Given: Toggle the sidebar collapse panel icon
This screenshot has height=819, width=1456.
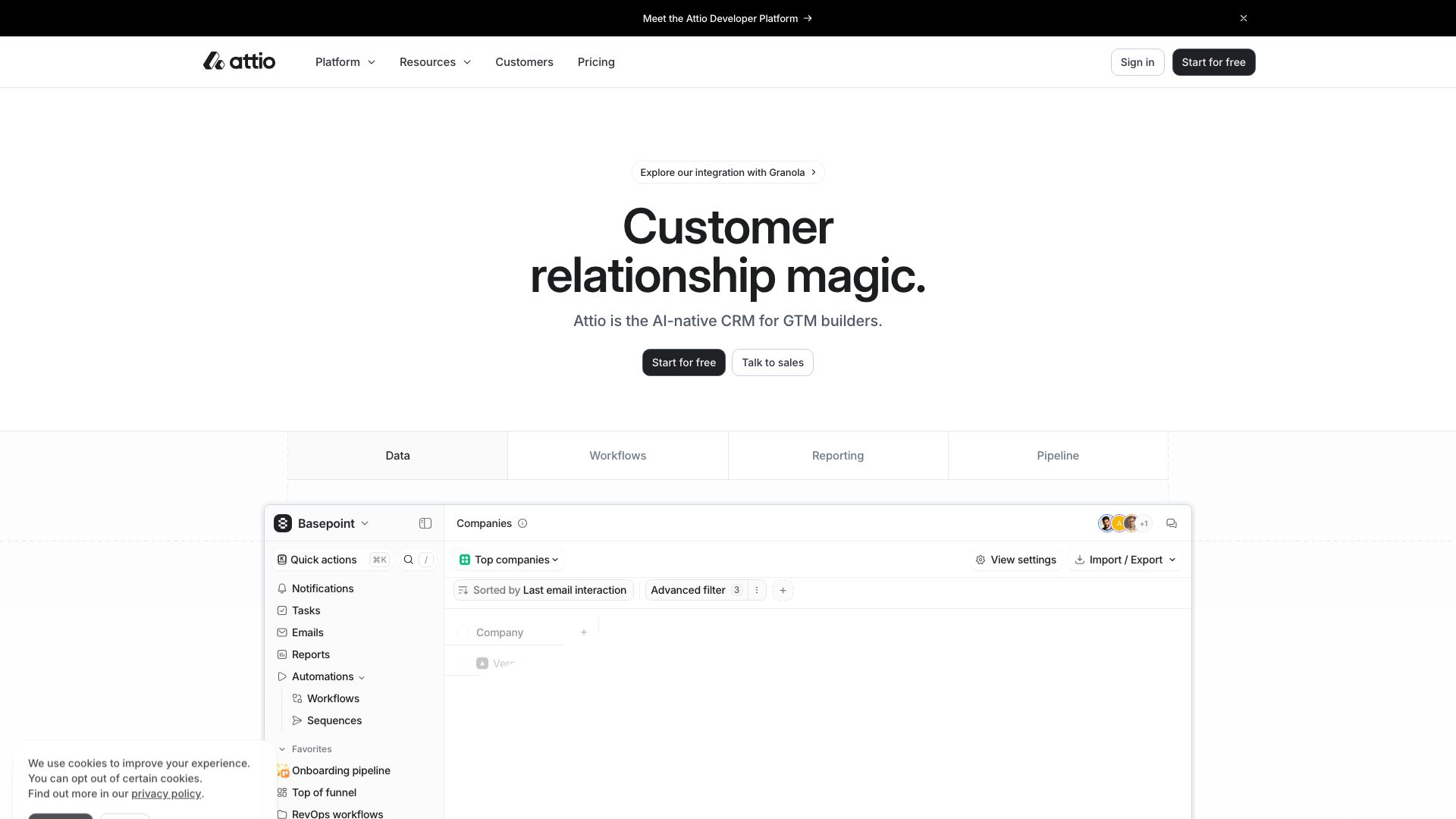Looking at the screenshot, I should (425, 523).
